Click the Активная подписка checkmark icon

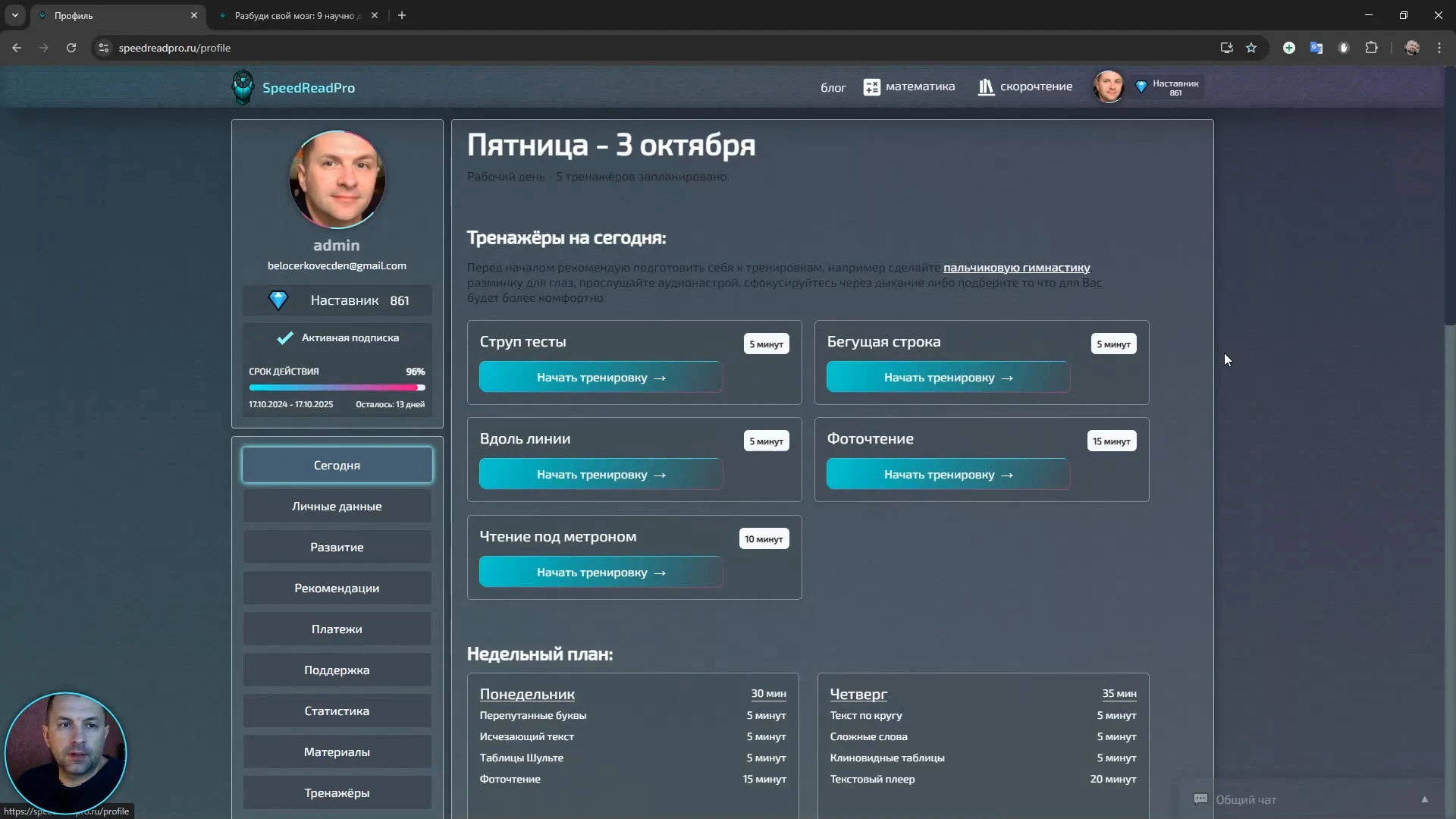285,337
